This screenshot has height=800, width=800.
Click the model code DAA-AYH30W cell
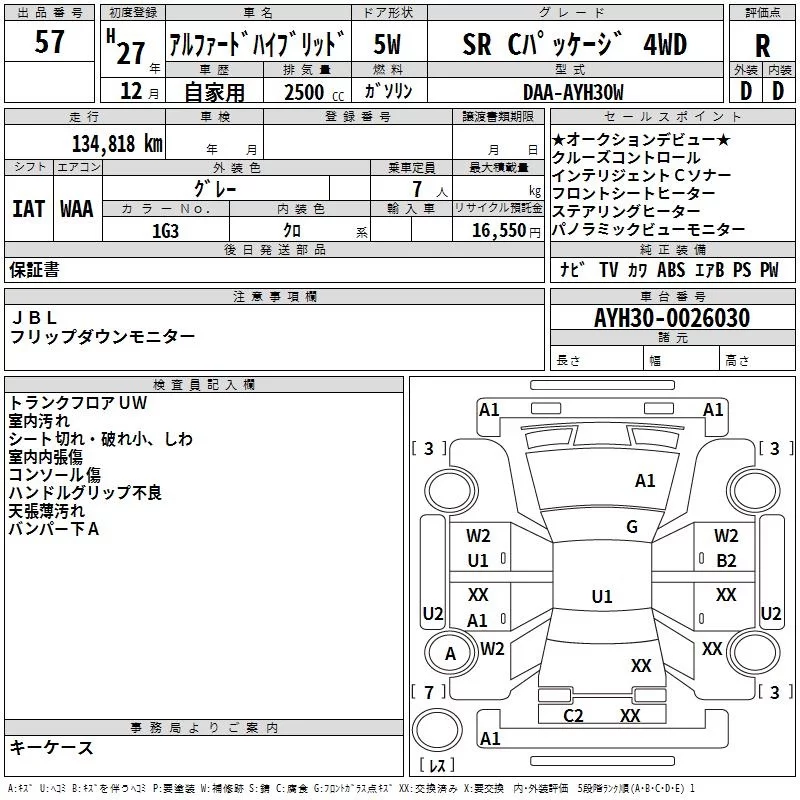click(x=573, y=92)
